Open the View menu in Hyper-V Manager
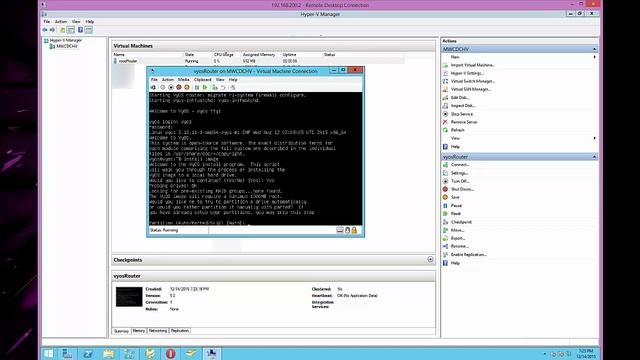640x360 pixels. [76, 21]
